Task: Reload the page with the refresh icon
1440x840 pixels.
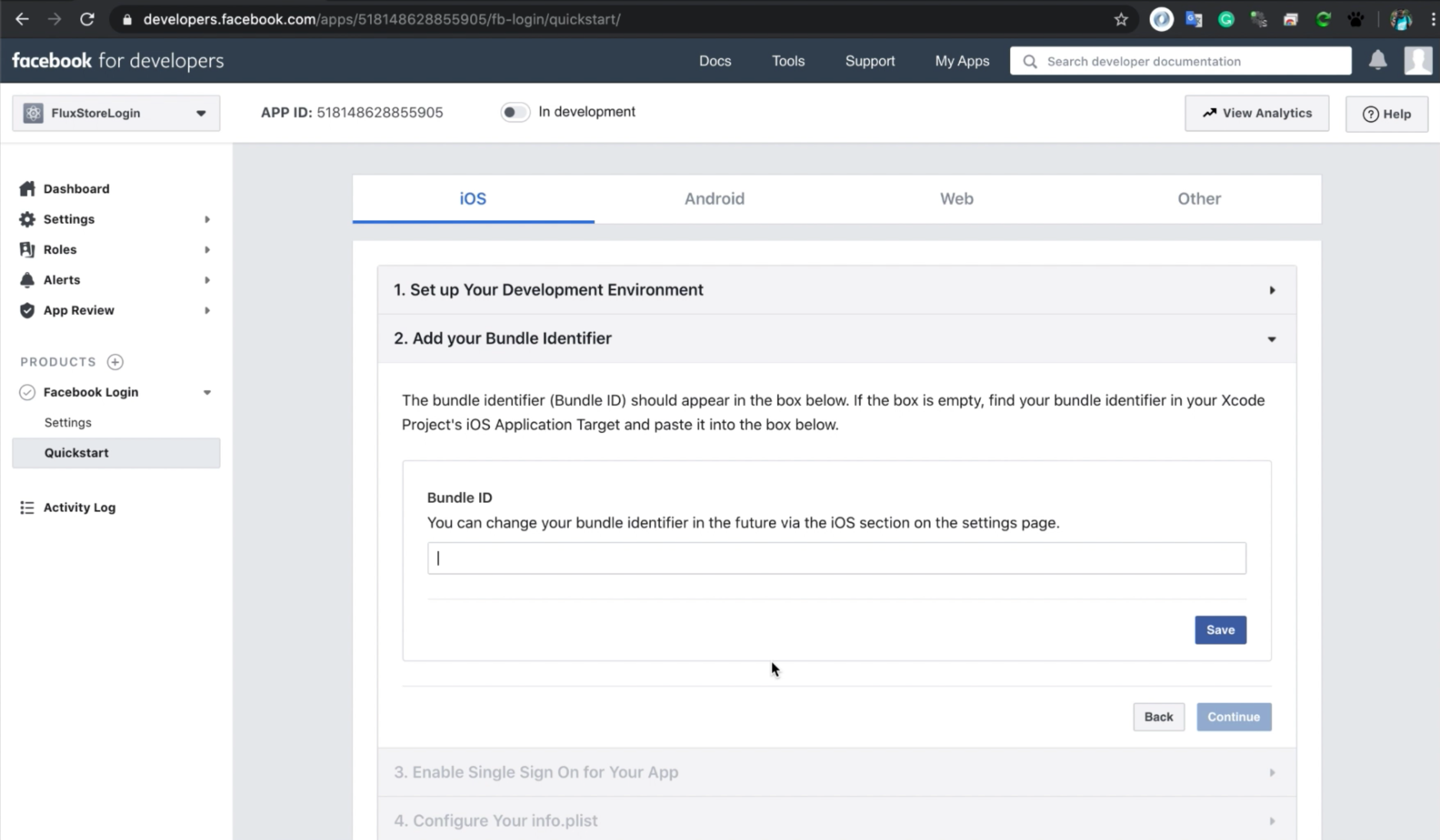Action: (x=87, y=20)
